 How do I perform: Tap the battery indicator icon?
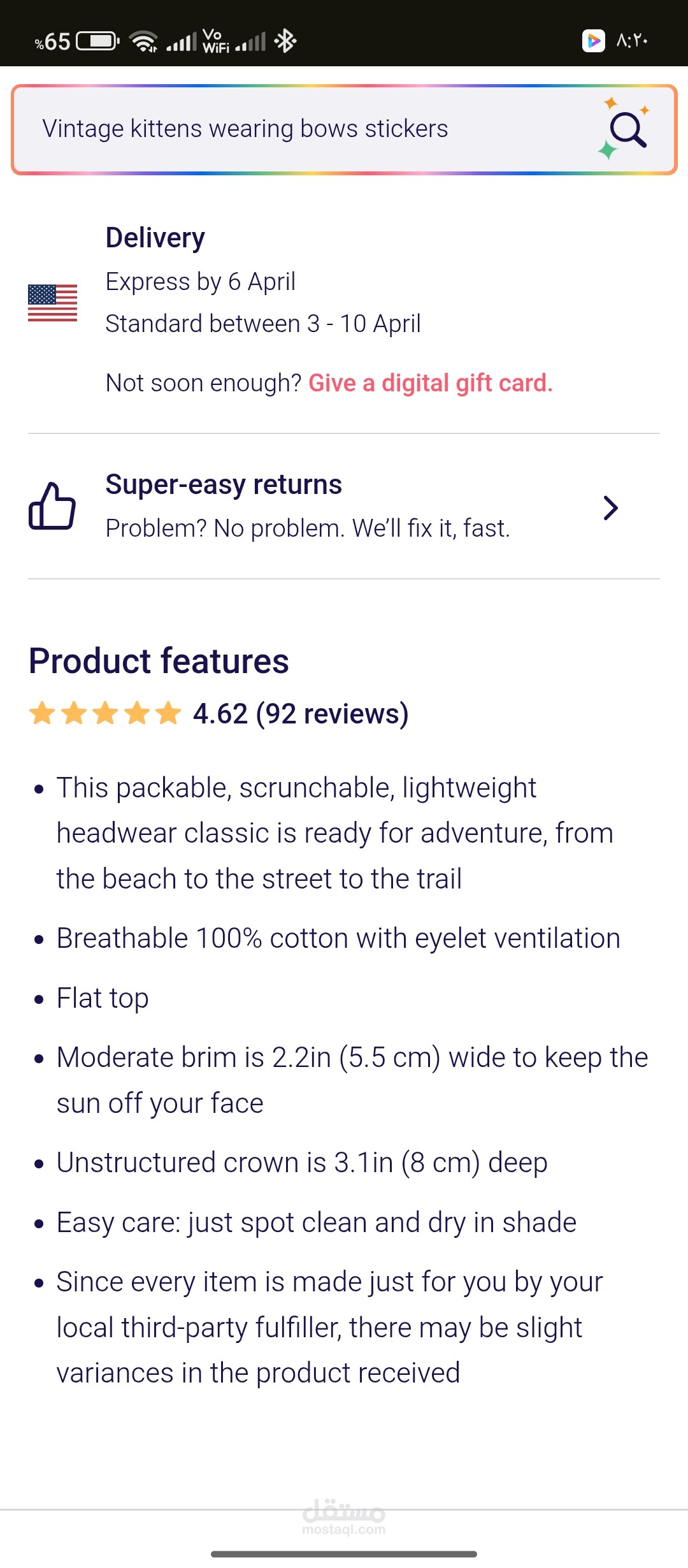click(97, 41)
